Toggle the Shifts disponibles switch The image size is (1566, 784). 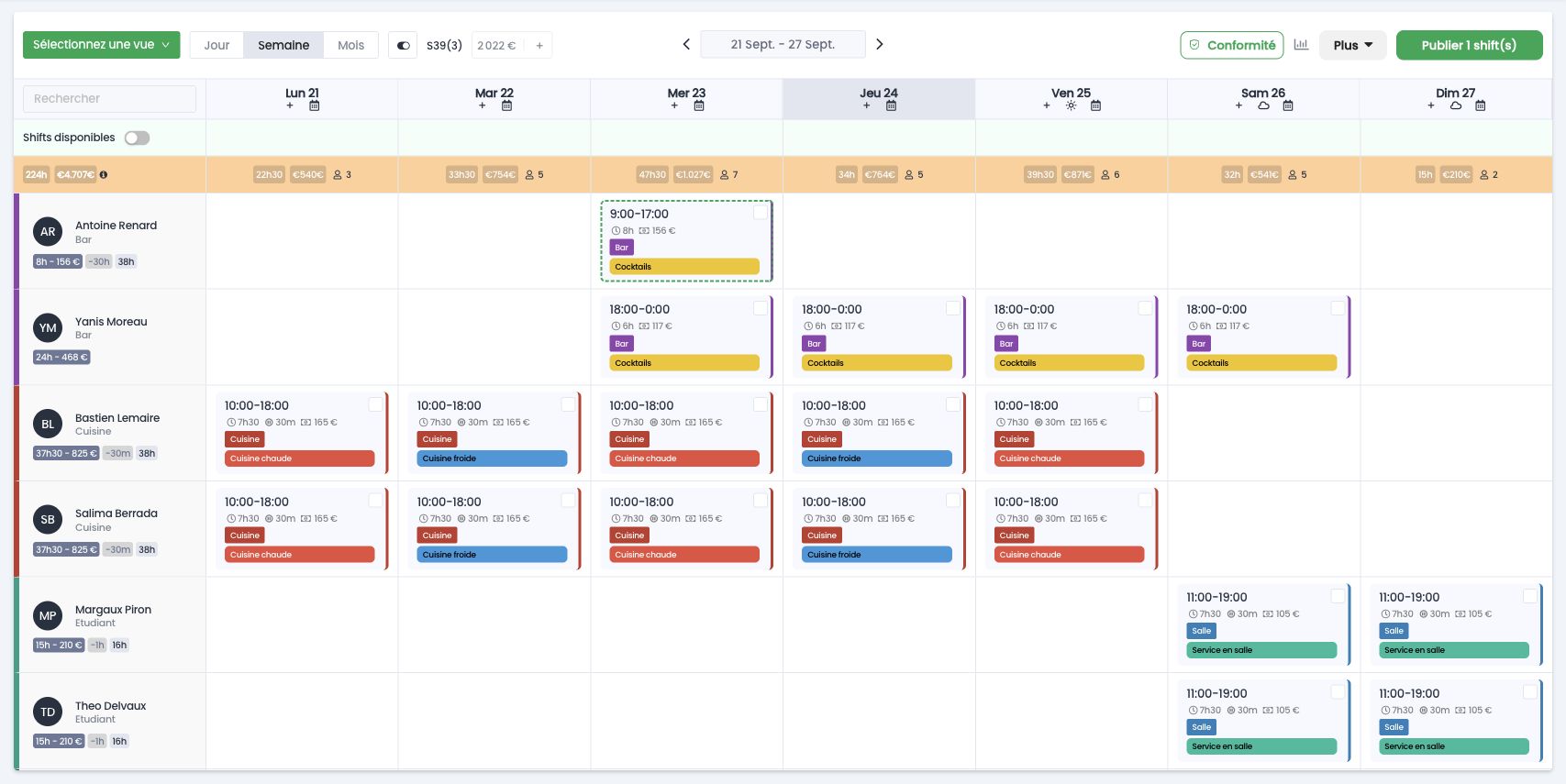(x=137, y=138)
